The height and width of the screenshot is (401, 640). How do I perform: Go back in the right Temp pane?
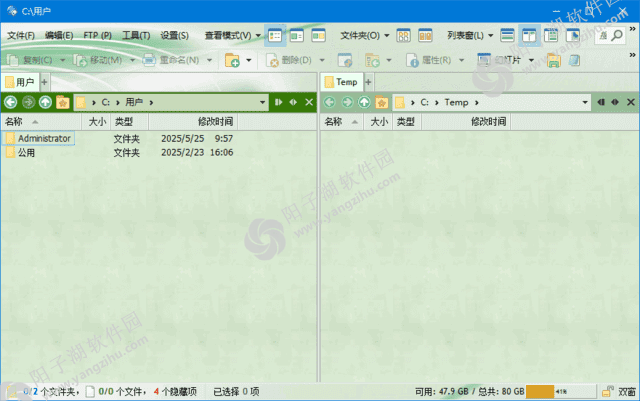pos(329,102)
